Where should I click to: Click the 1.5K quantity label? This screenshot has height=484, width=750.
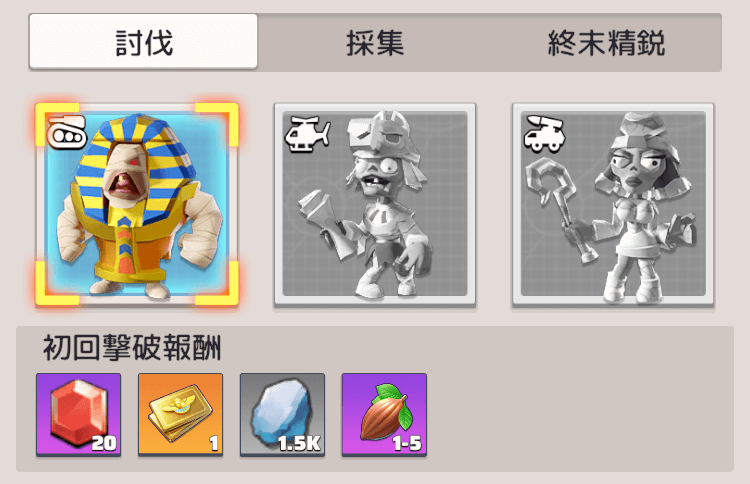(299, 443)
